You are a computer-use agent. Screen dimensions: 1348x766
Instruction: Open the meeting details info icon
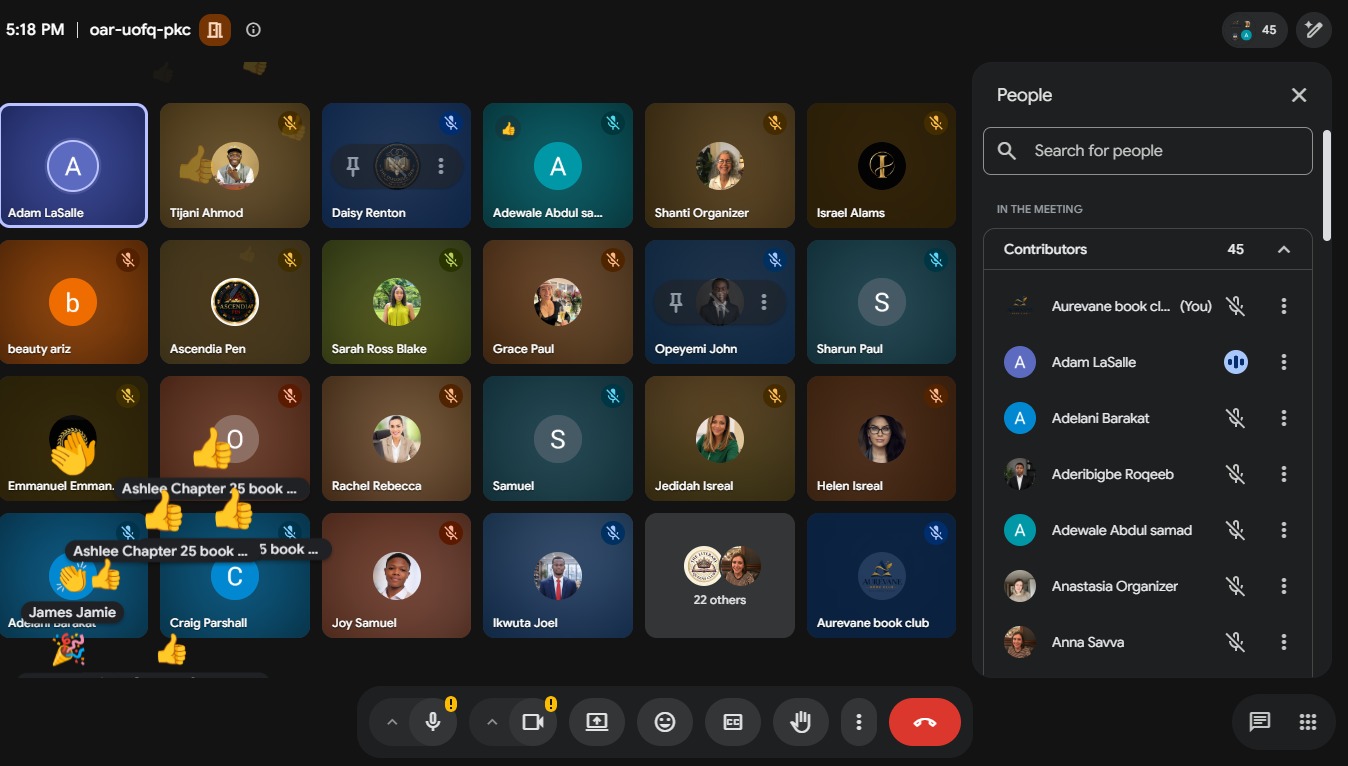(x=253, y=30)
